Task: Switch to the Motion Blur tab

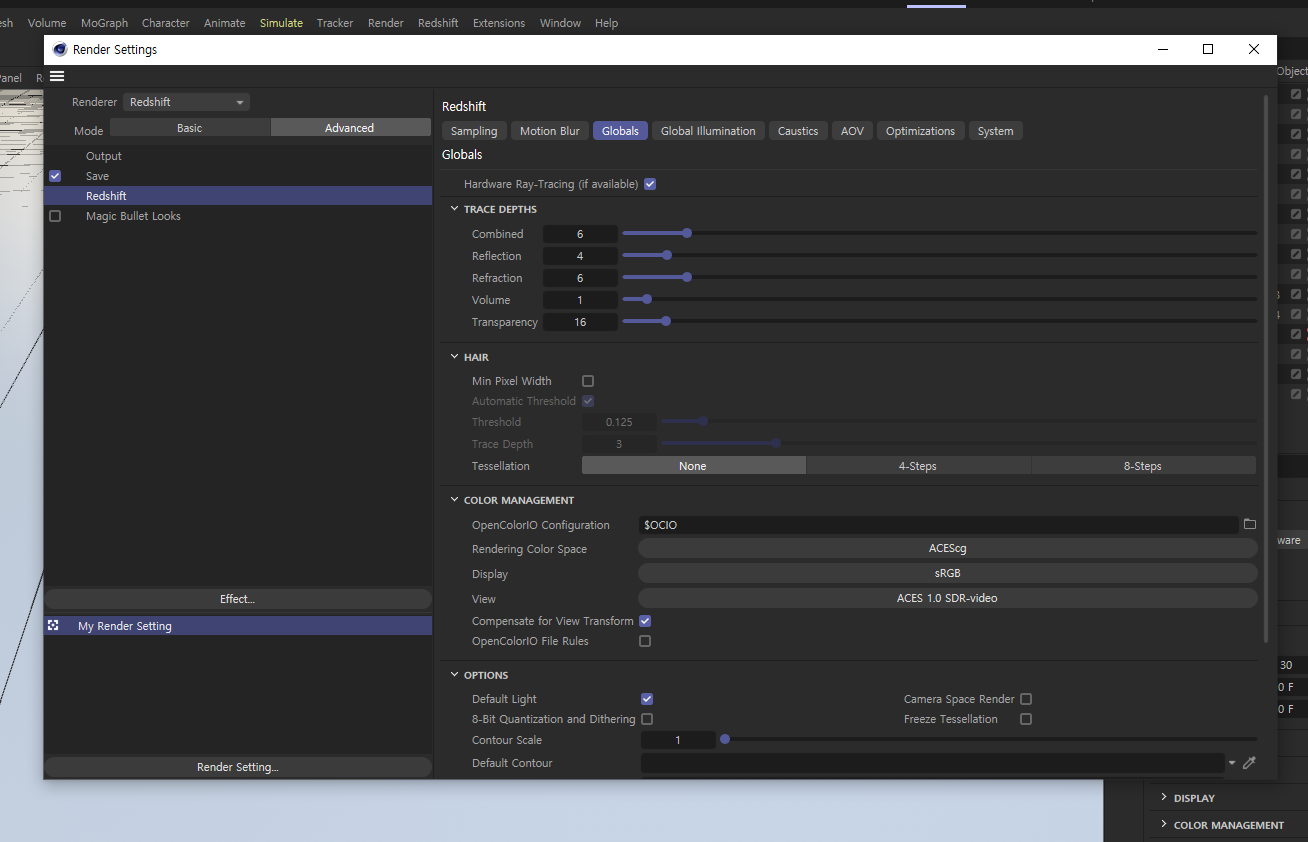Action: tap(549, 131)
